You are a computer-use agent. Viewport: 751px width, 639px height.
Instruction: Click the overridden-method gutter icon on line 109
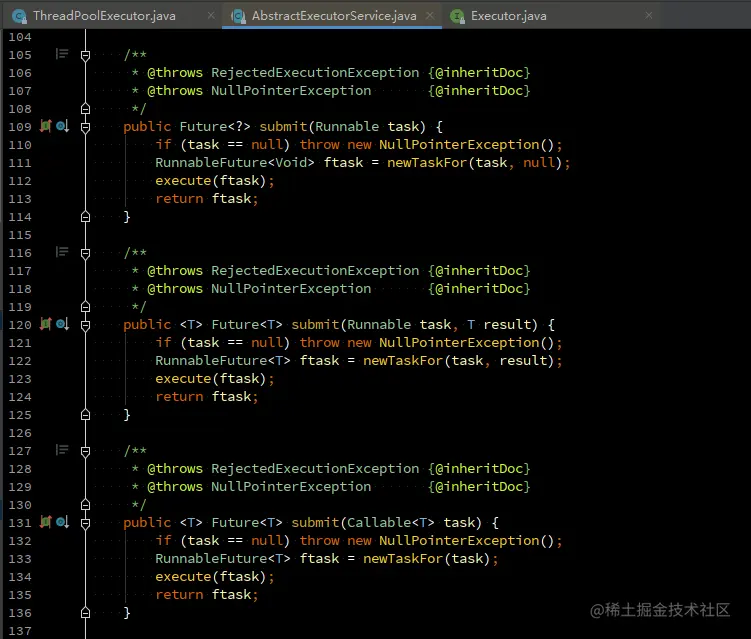pos(62,126)
